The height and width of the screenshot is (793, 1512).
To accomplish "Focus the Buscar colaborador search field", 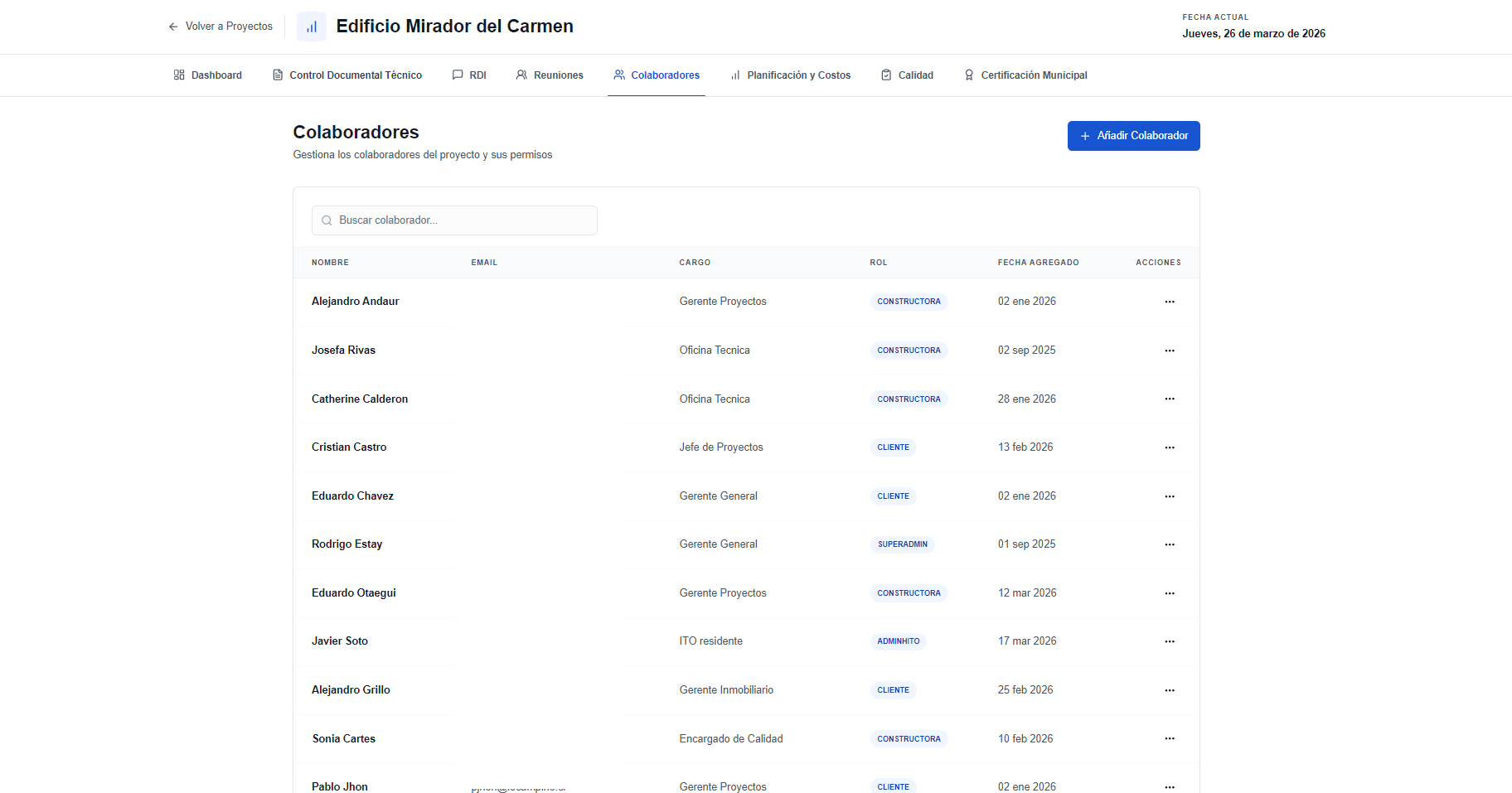I will coord(454,220).
